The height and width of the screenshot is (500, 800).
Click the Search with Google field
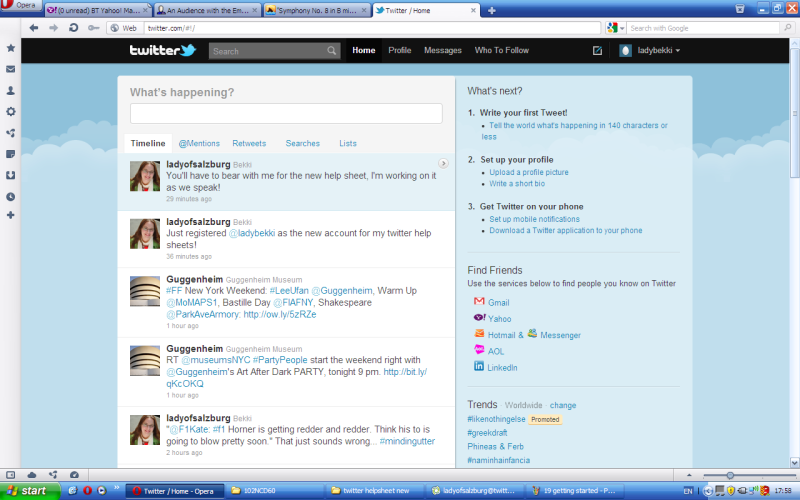click(705, 28)
